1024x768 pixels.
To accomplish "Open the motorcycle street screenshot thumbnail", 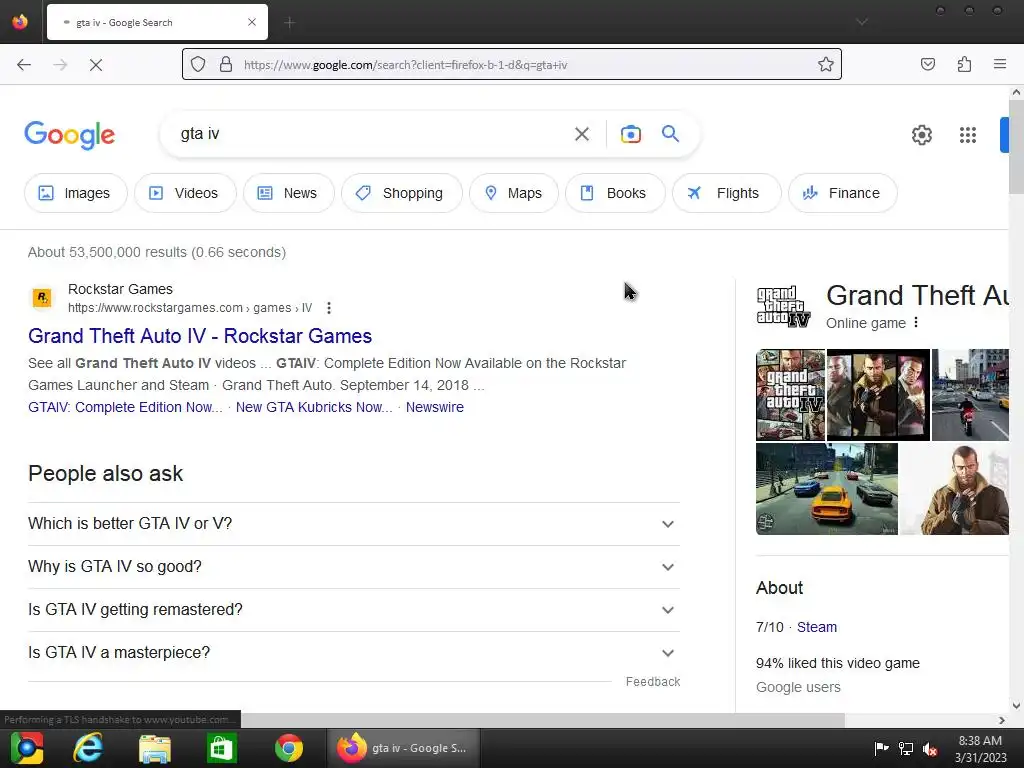I will point(970,395).
